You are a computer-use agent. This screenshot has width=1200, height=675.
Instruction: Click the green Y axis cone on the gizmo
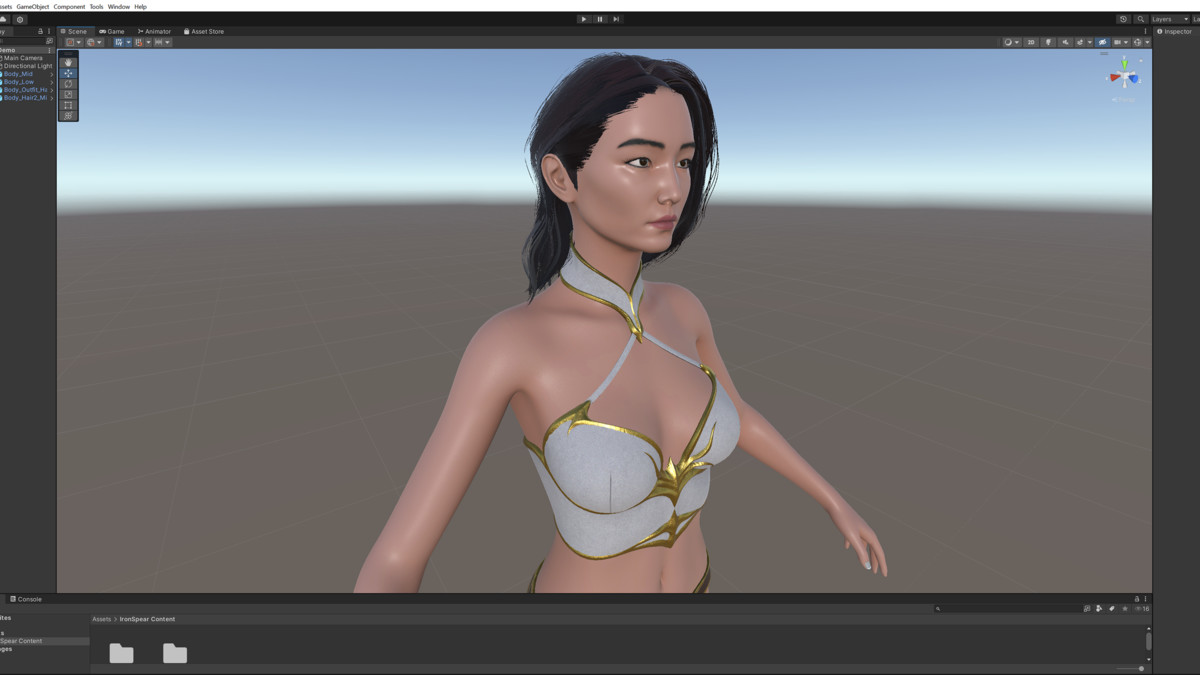click(x=1125, y=64)
